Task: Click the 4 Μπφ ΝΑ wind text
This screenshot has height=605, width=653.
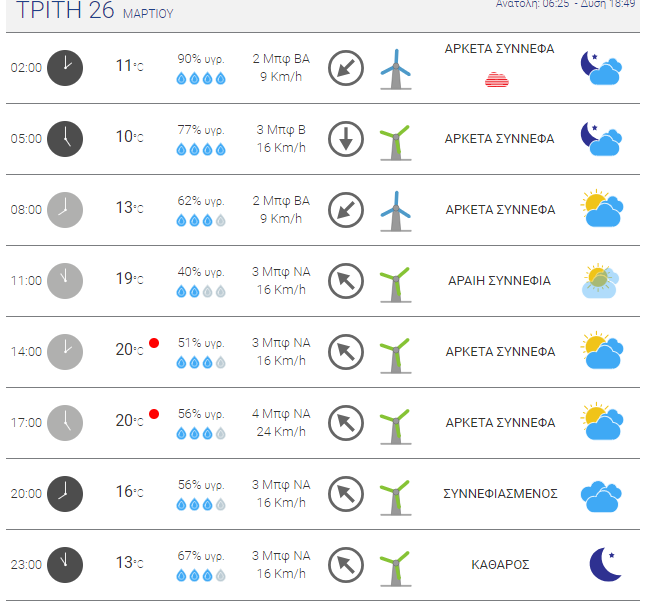Action: [281, 414]
